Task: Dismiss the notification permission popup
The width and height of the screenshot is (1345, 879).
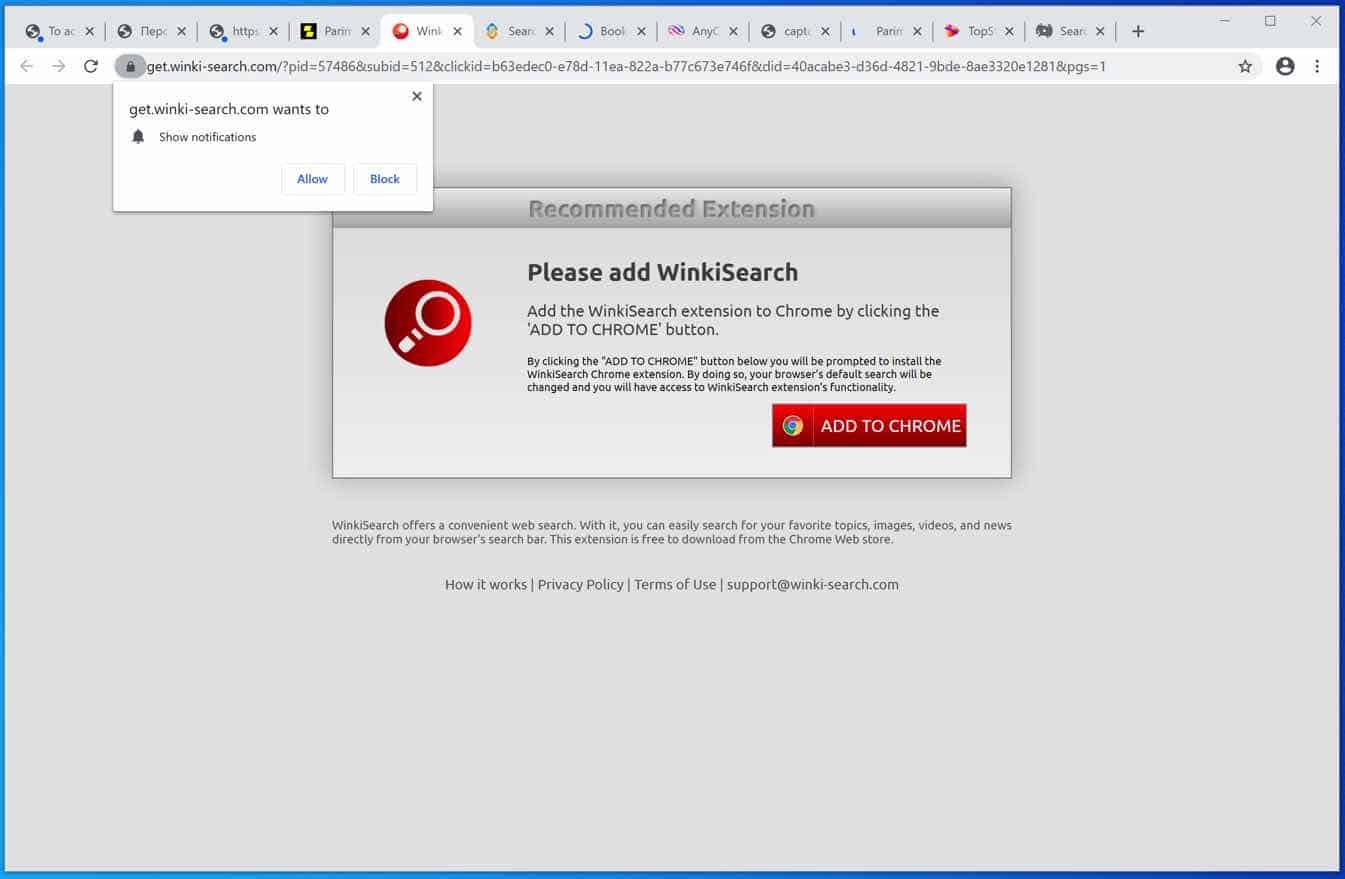Action: [x=417, y=96]
